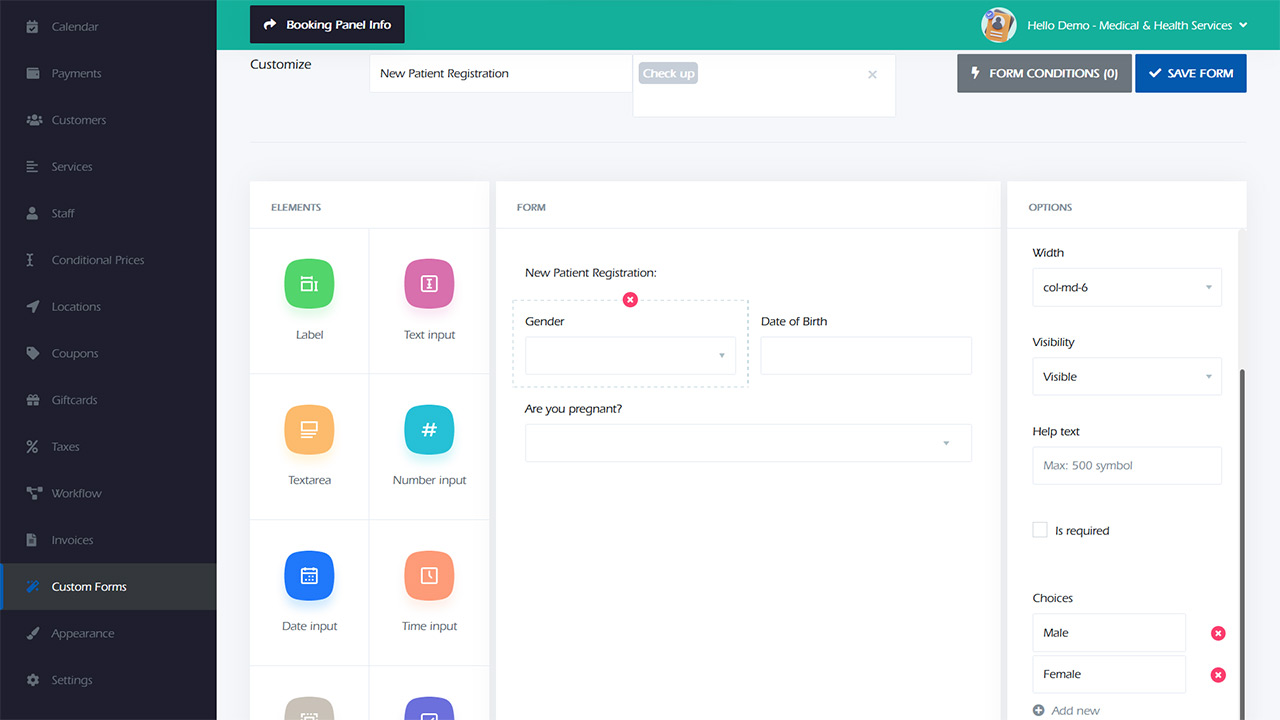Open Workflow in the sidebar
1280x720 pixels.
(76, 493)
